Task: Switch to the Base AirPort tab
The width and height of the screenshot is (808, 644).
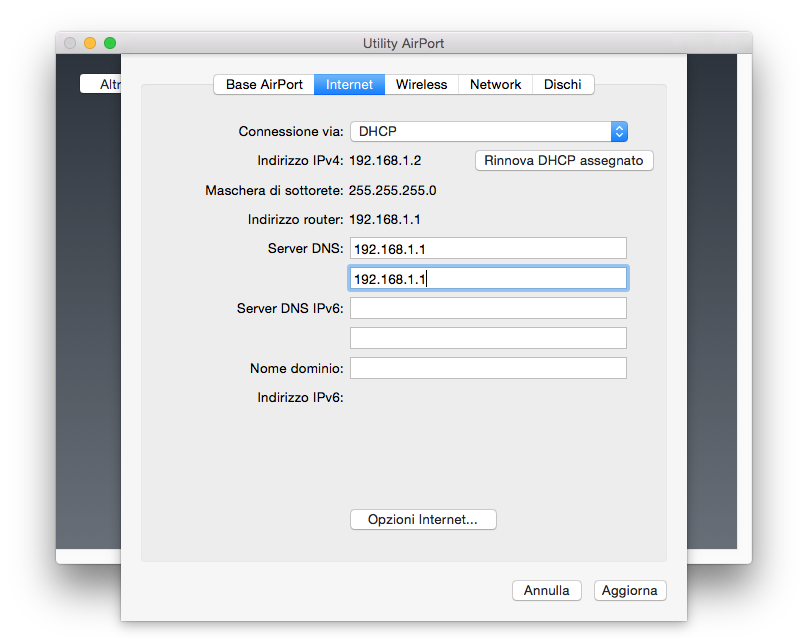Action: pyautogui.click(x=264, y=84)
